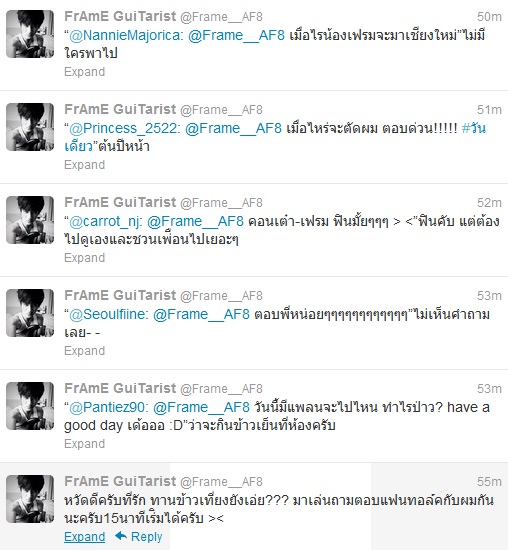Expand the 50m tweet quoting @NannieMajorica
508x550 pixels.
[x=85, y=72]
